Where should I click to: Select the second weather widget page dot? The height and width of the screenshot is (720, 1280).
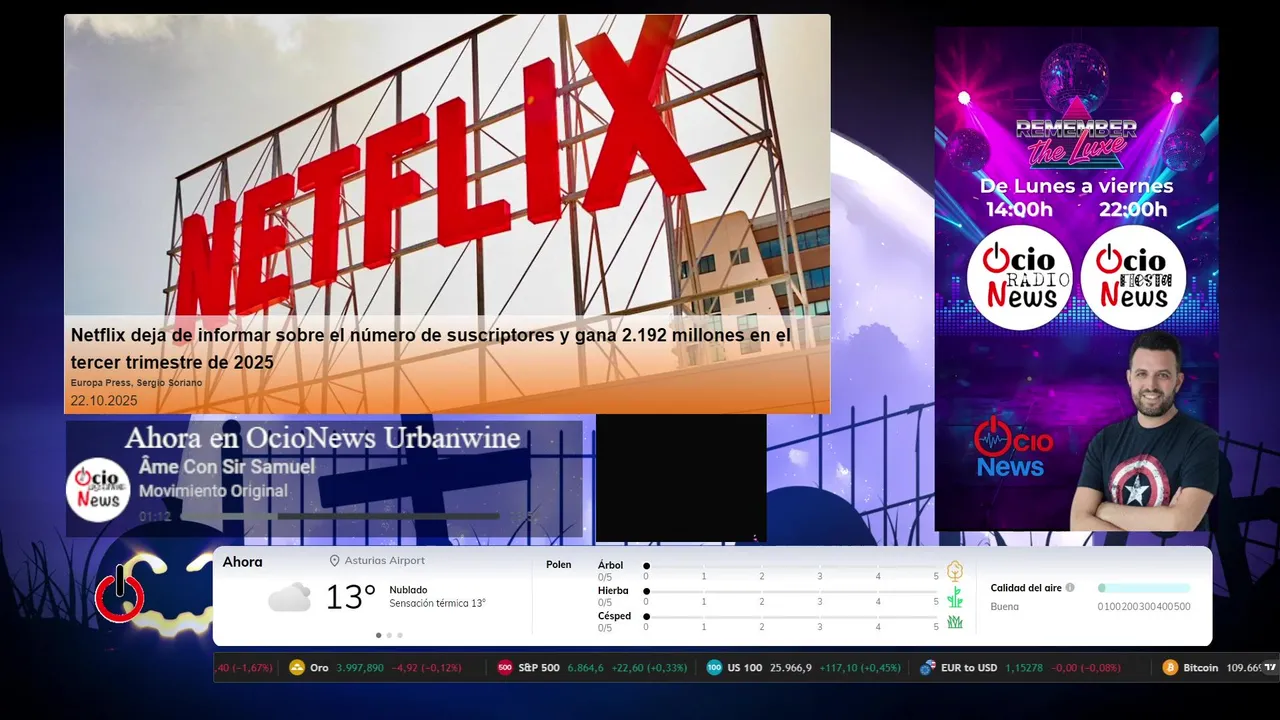[389, 635]
